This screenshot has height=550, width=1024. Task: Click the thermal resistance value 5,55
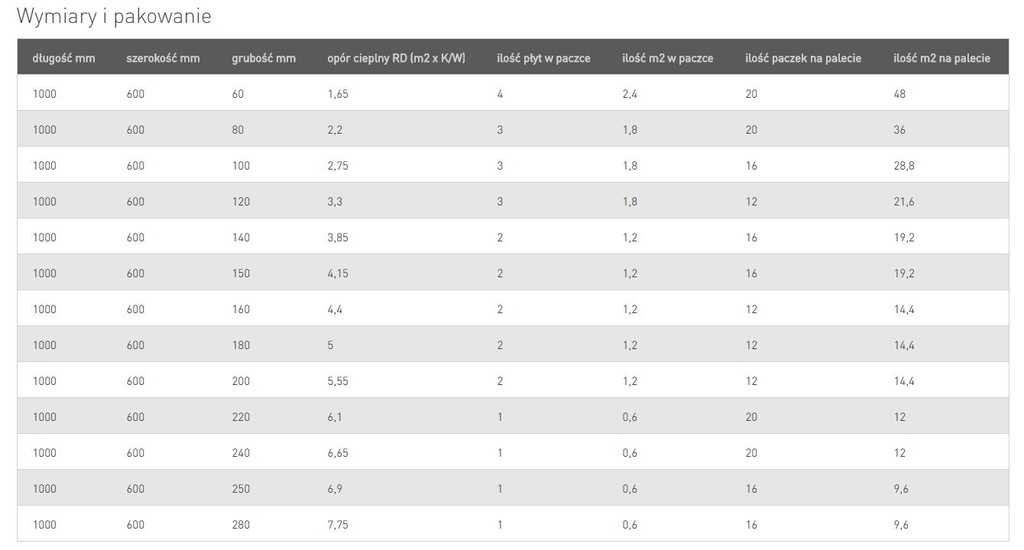[x=338, y=381]
